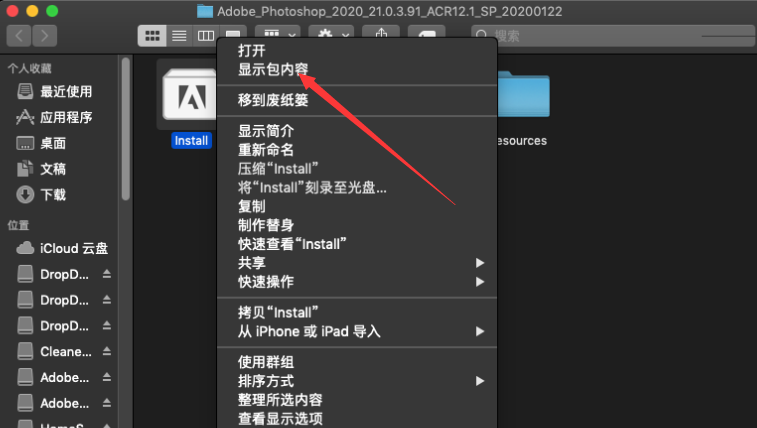757x428 pixels.
Task: Select the Install package icon
Action: (189, 95)
